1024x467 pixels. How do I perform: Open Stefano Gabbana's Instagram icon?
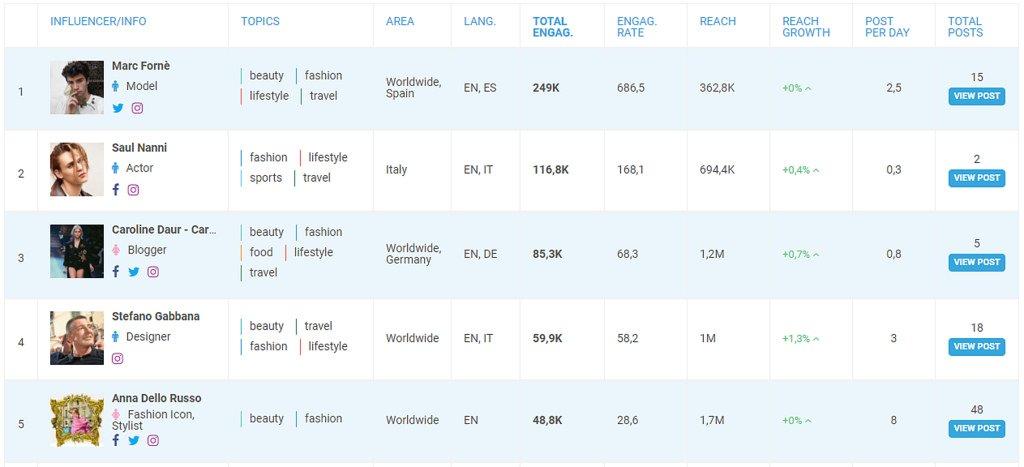click(117, 358)
